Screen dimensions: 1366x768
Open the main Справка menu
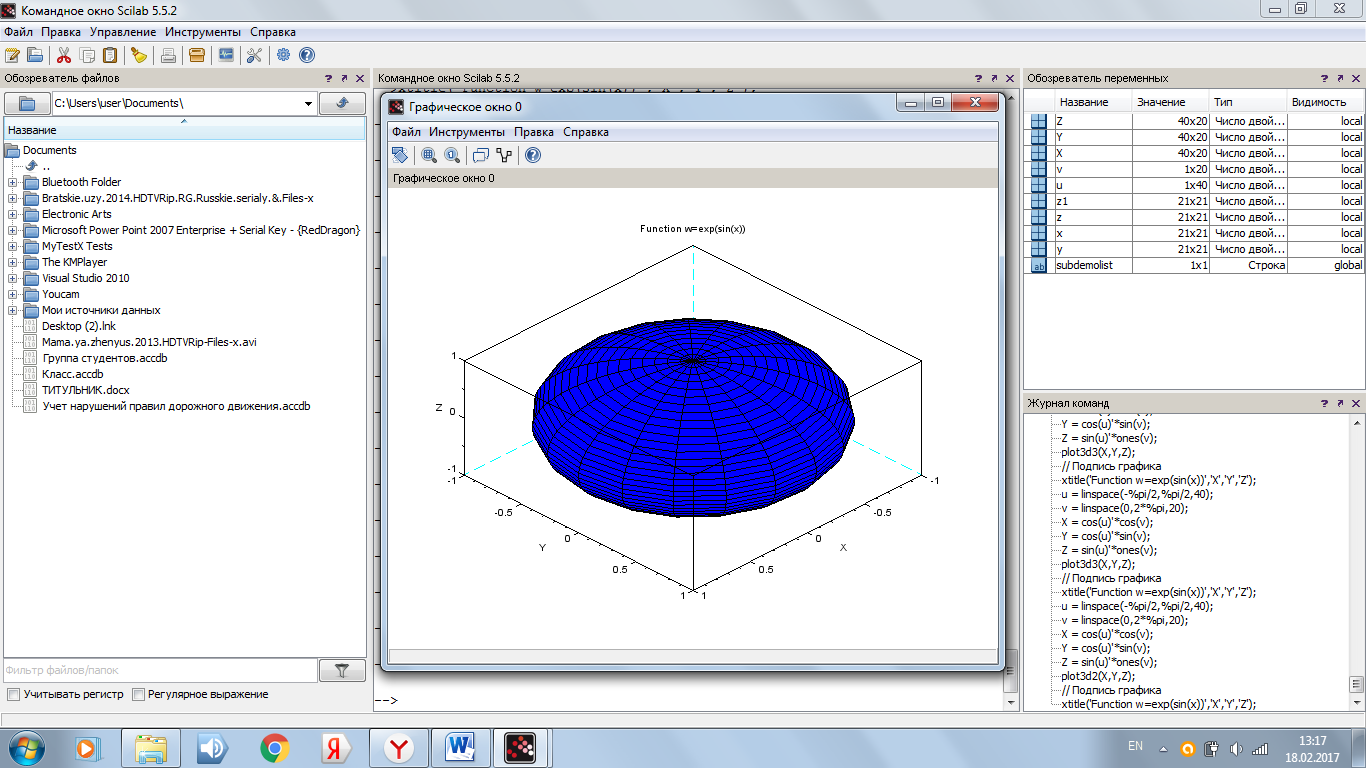pos(273,32)
